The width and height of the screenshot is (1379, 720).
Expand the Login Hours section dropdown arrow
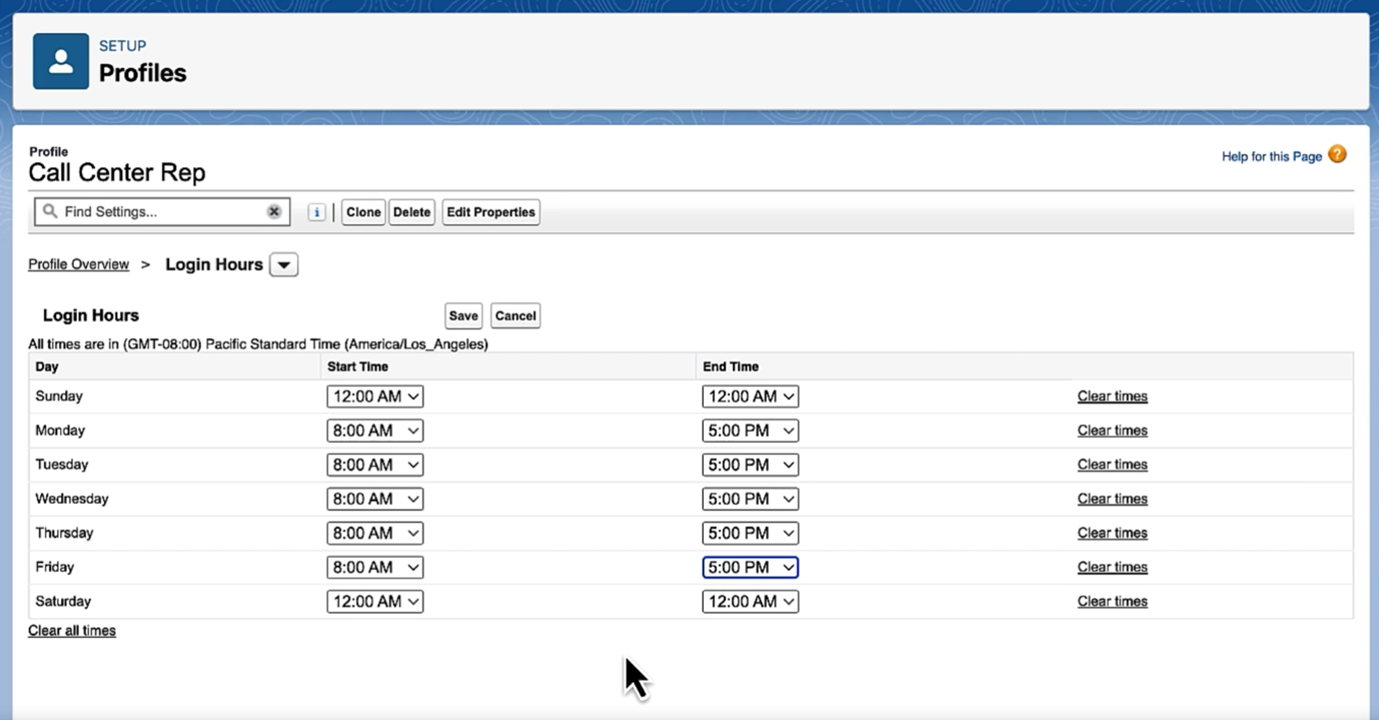pos(284,265)
